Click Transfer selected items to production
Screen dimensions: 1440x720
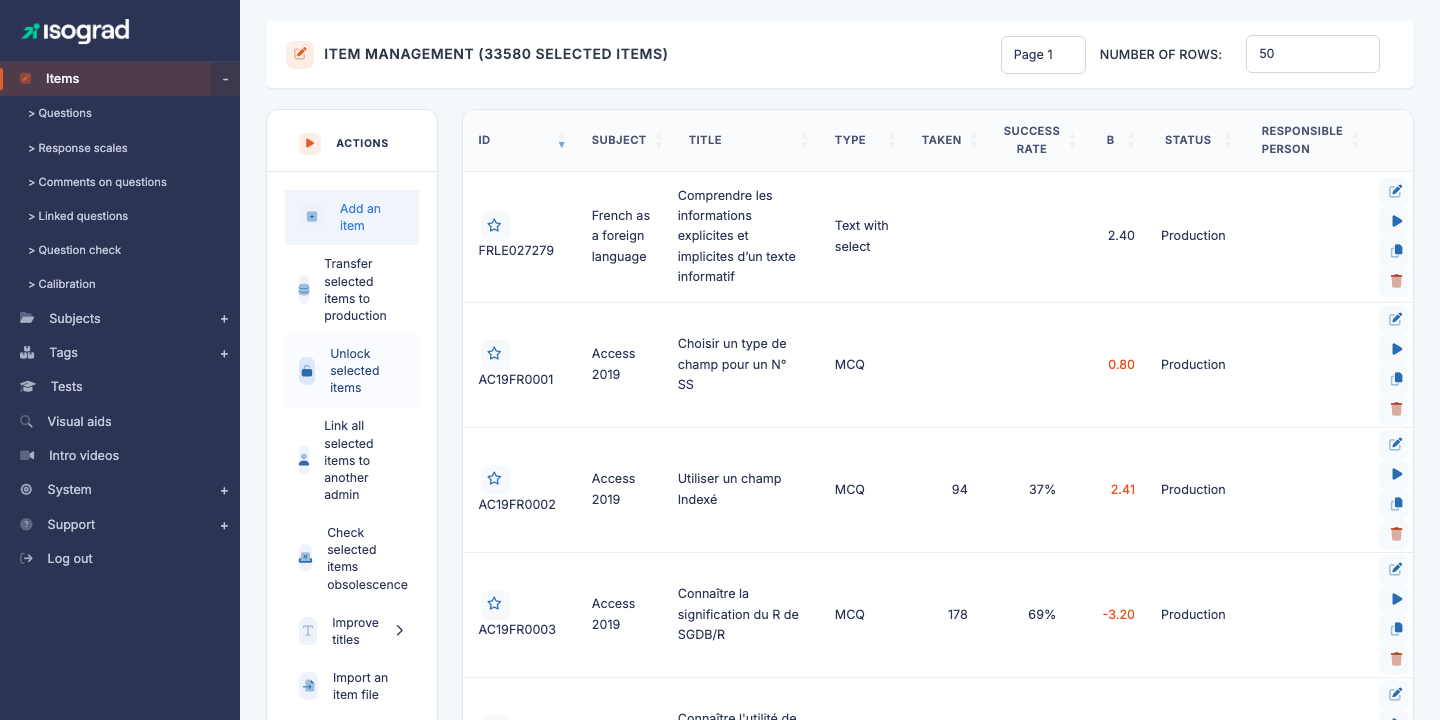352,290
